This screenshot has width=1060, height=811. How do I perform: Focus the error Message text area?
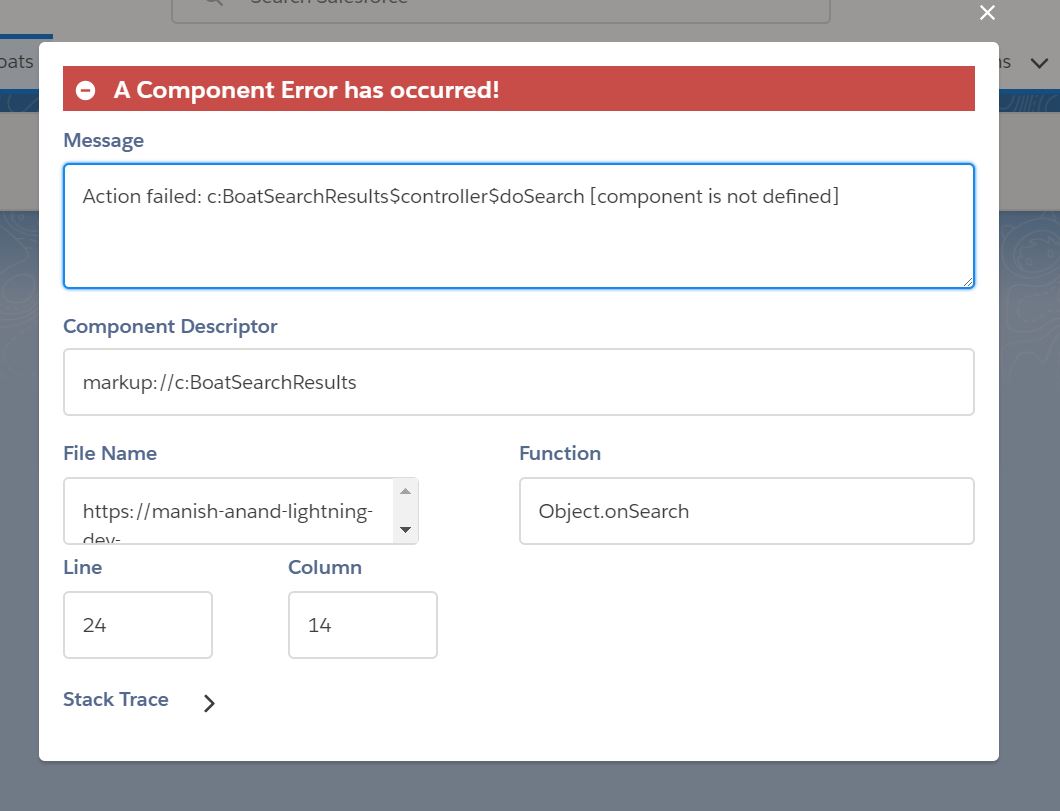pos(518,226)
